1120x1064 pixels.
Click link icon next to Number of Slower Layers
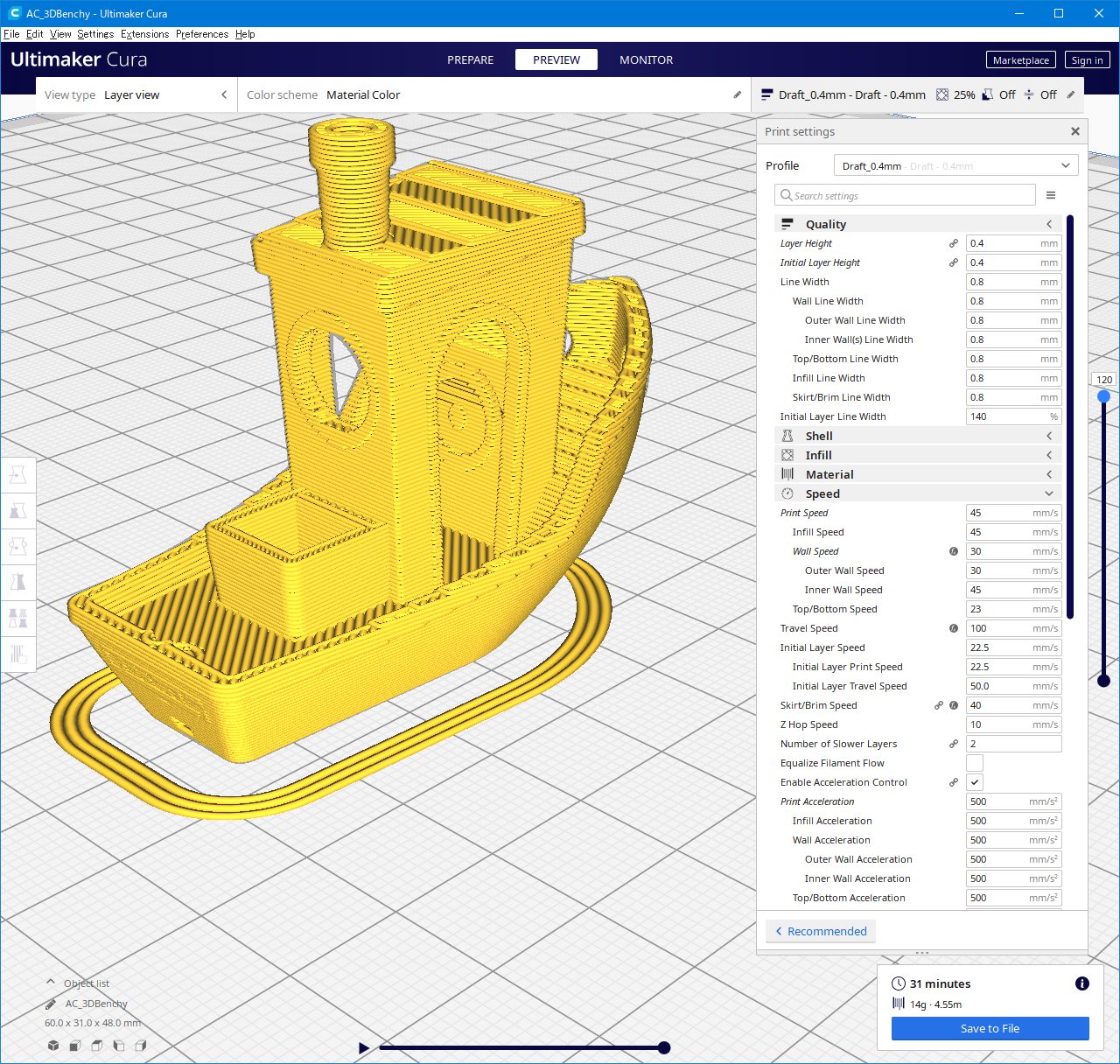(x=954, y=744)
